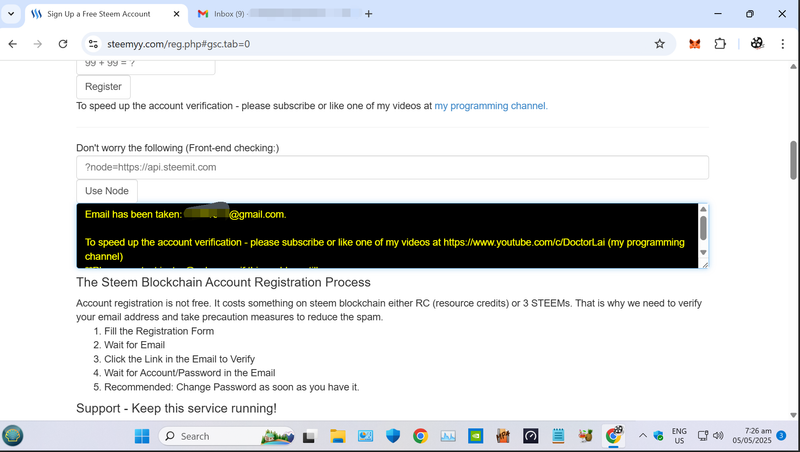Screen dimensions: 800x452
Task: Show hidden system tray icons
Action: 643,436
